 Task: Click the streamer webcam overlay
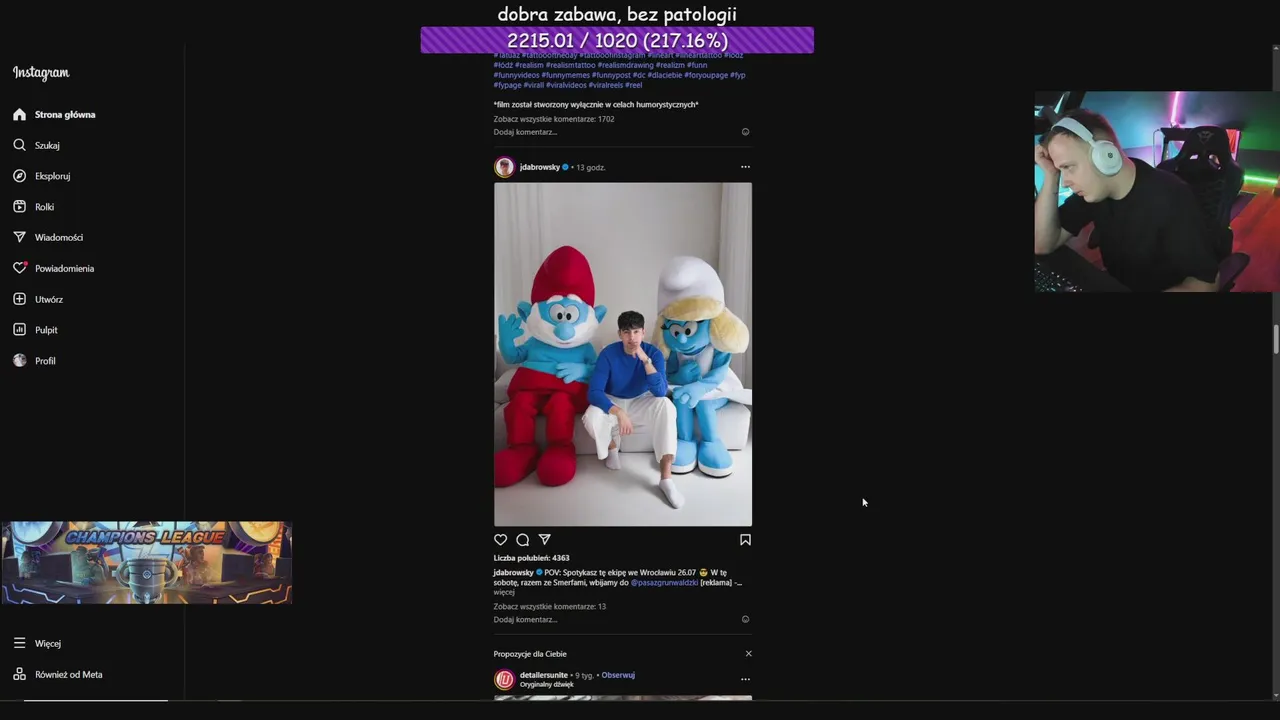point(1157,192)
